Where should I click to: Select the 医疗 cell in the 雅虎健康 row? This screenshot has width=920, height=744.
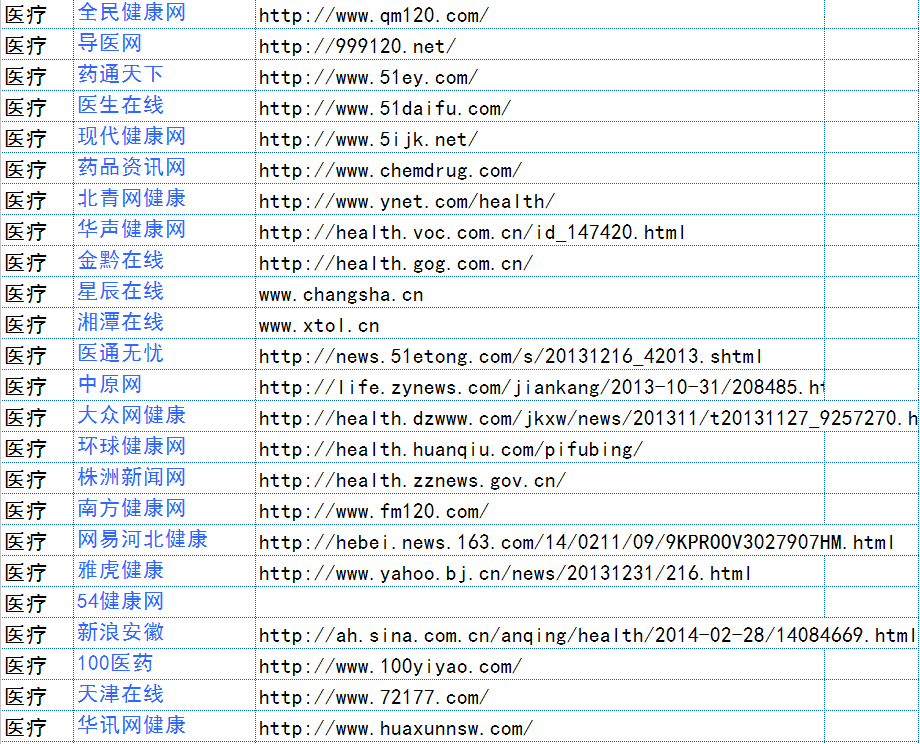pyautogui.click(x=37, y=572)
